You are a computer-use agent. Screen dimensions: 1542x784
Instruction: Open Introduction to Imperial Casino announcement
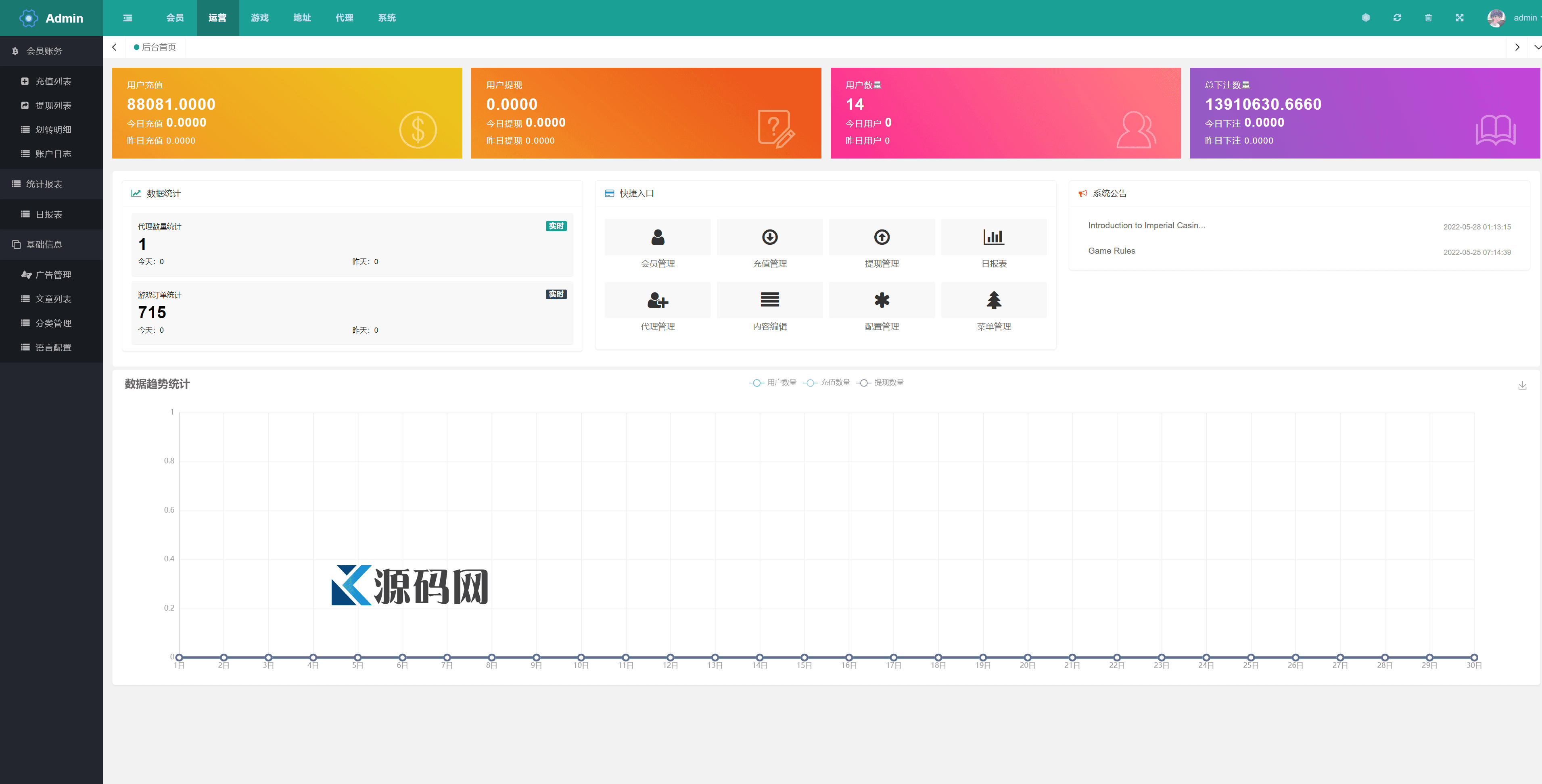[1146, 225]
